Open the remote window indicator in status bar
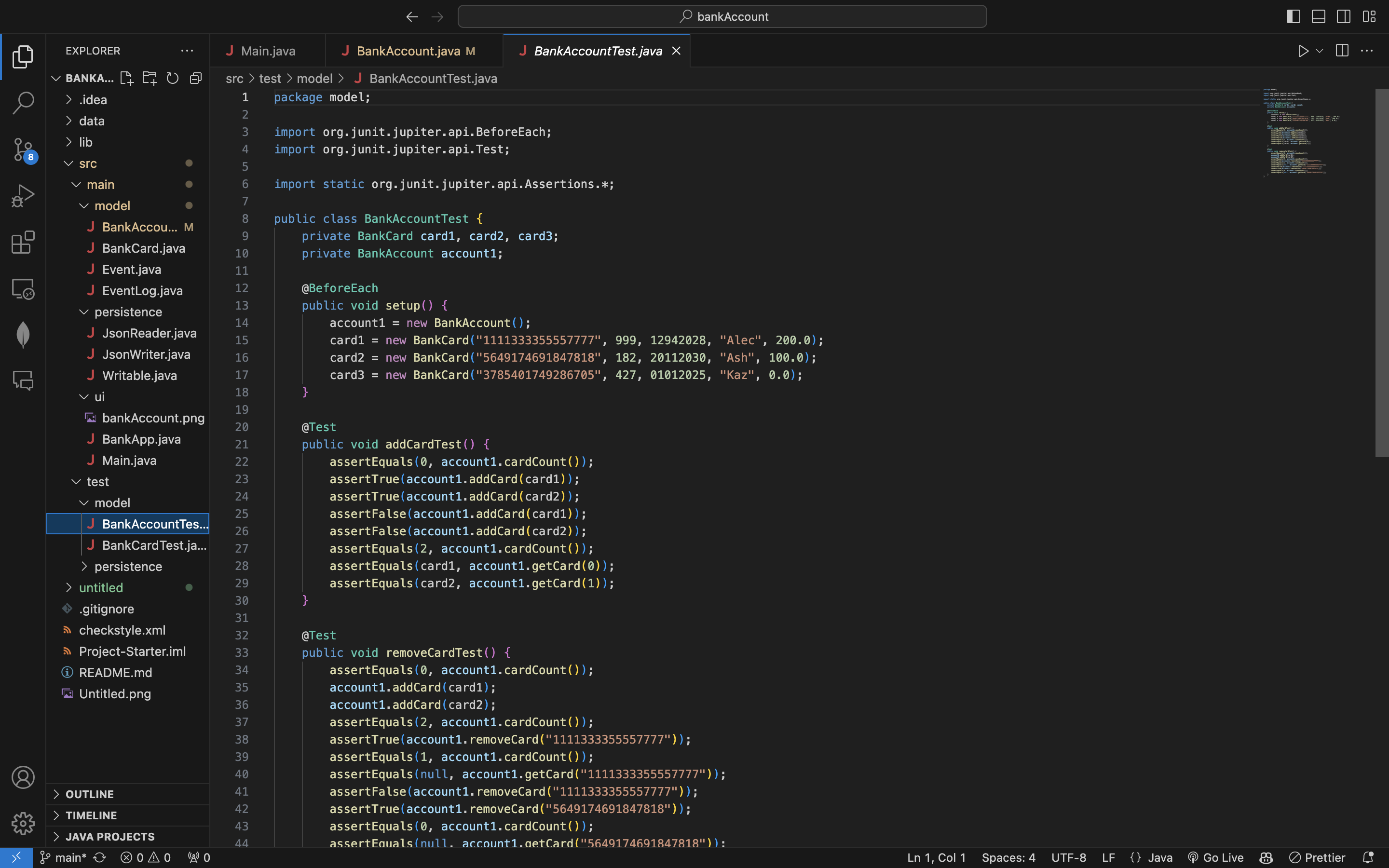The height and width of the screenshot is (868, 1389). click(x=16, y=858)
